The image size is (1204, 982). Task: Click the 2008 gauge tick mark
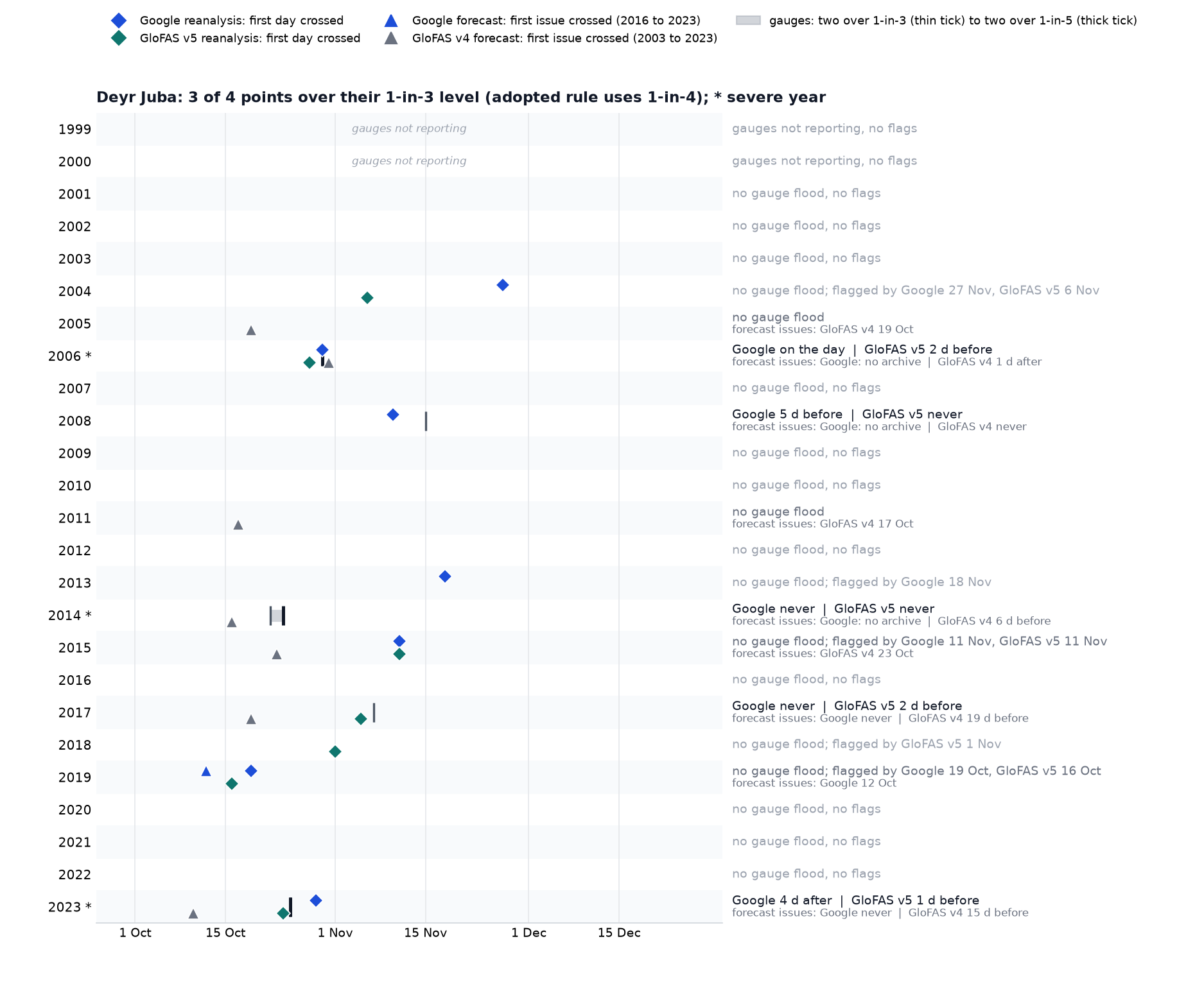tap(426, 421)
